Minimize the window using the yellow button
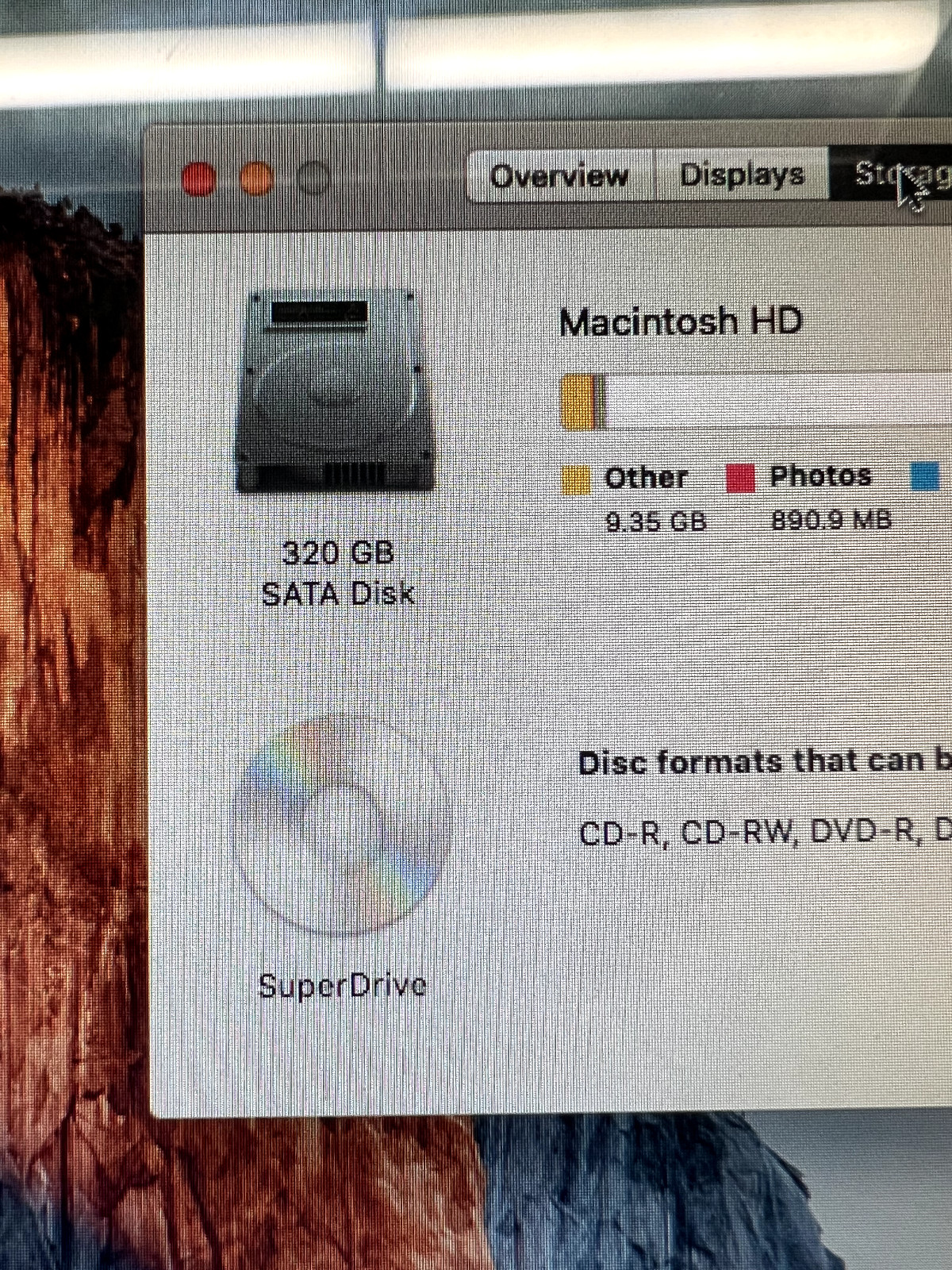The height and width of the screenshot is (1270, 952). [x=256, y=179]
